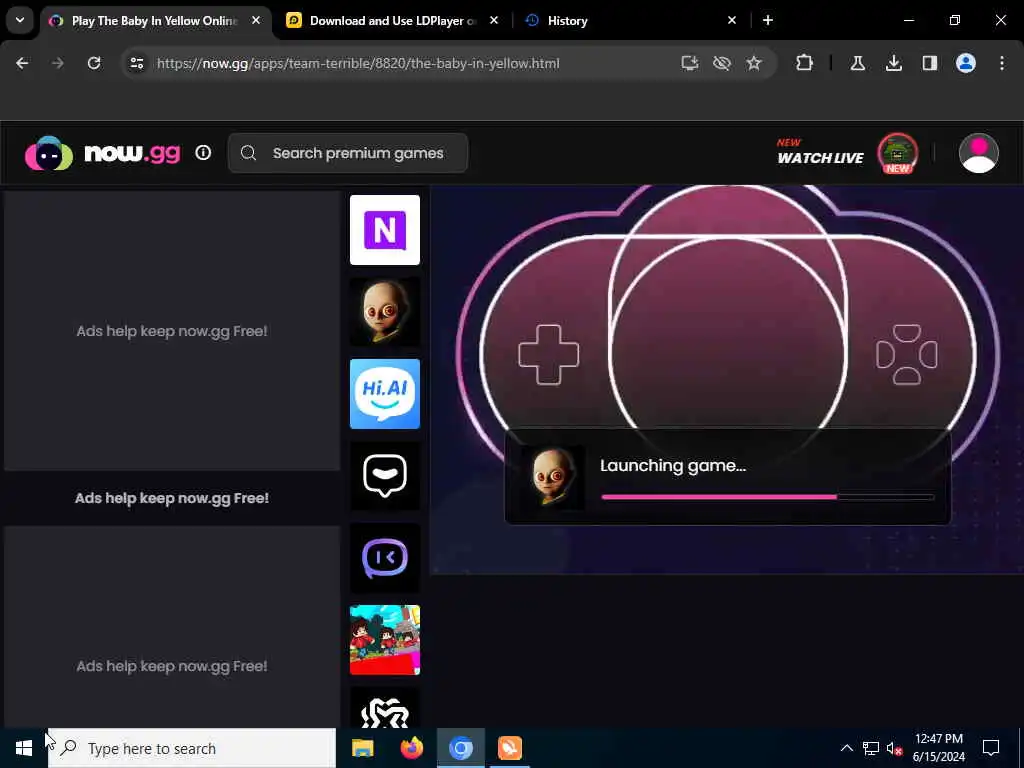
Task: Close The Baby In Yellow tab
Action: click(x=257, y=20)
